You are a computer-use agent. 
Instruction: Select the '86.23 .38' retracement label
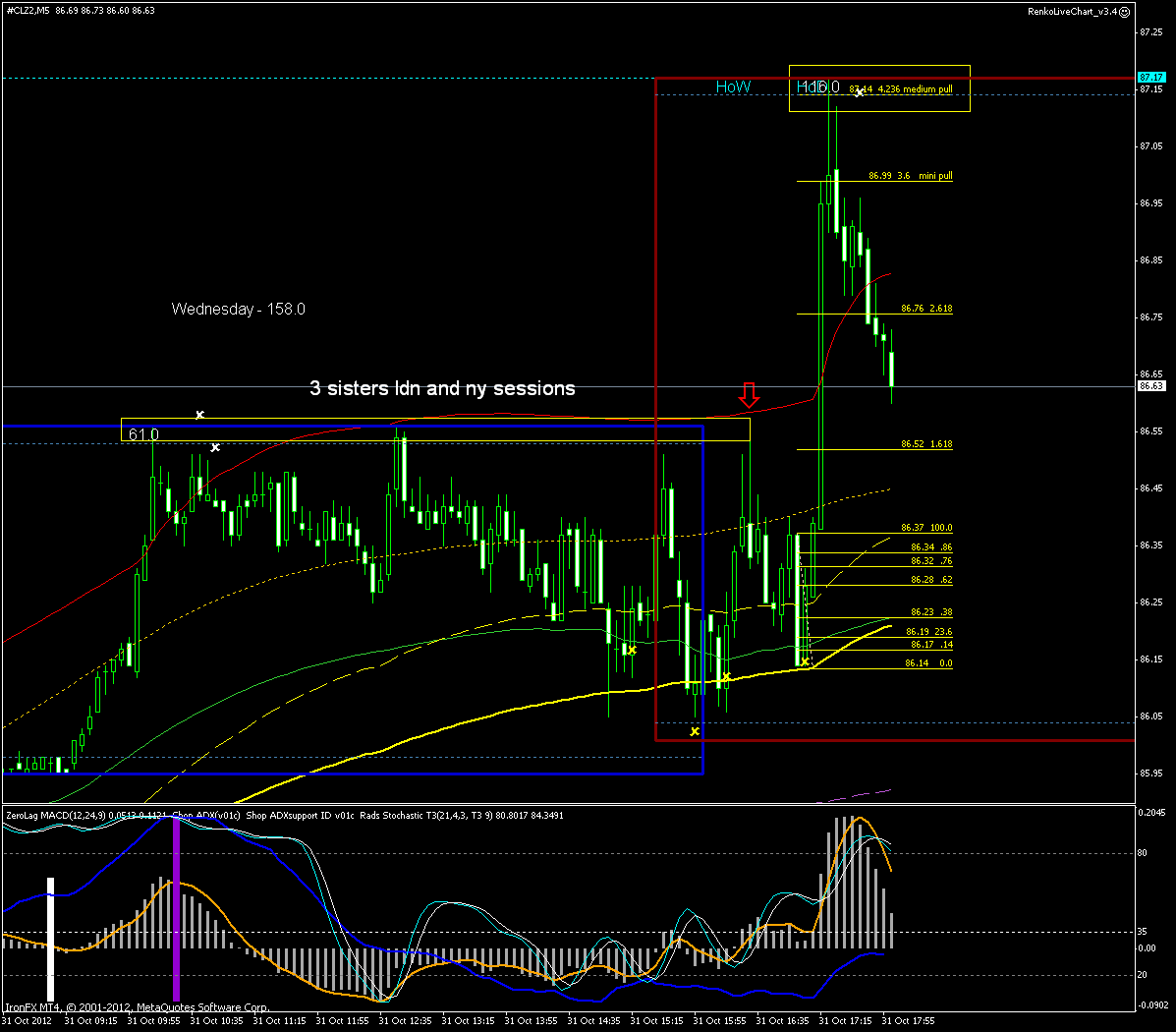(x=930, y=611)
